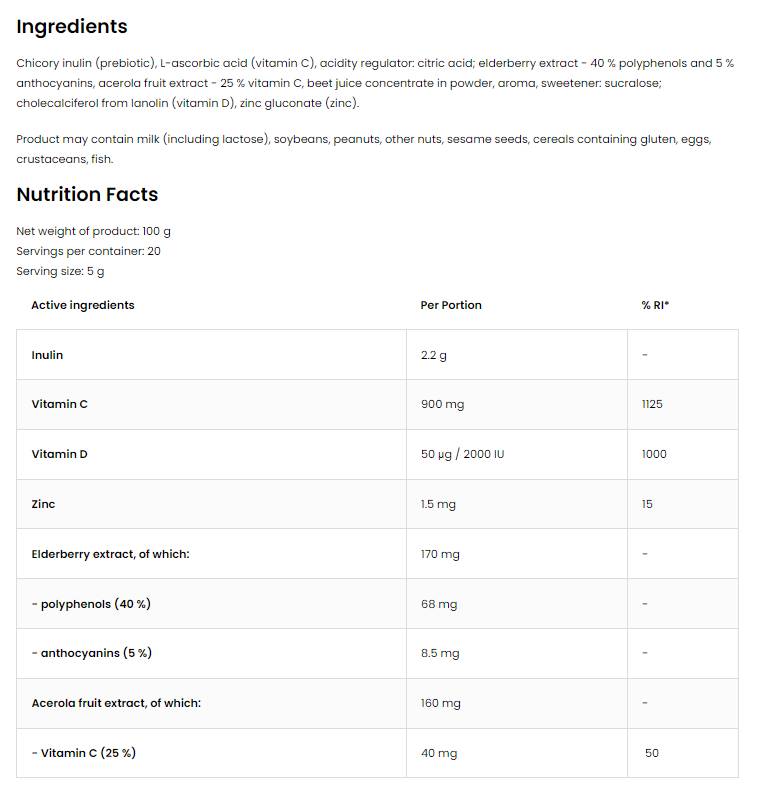Select the Vitamin D row label

tap(59, 454)
